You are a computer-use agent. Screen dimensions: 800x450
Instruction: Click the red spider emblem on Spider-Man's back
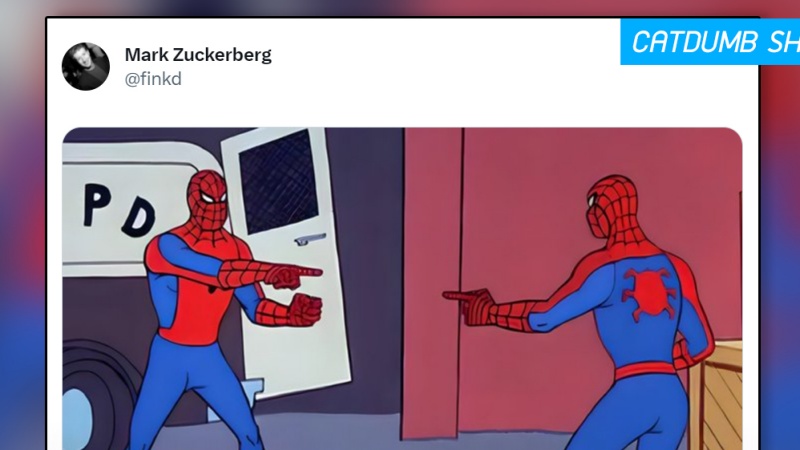pos(648,293)
